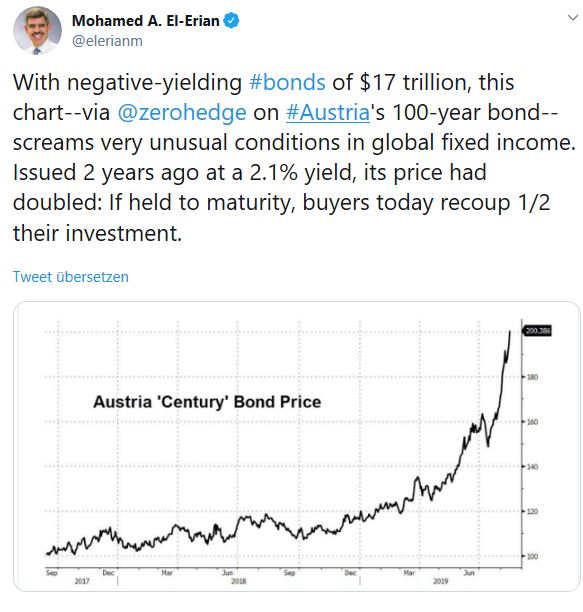583x612 pixels.
Task: Click the chart title 'Austria Century Bond Price'
Action: tap(207, 402)
